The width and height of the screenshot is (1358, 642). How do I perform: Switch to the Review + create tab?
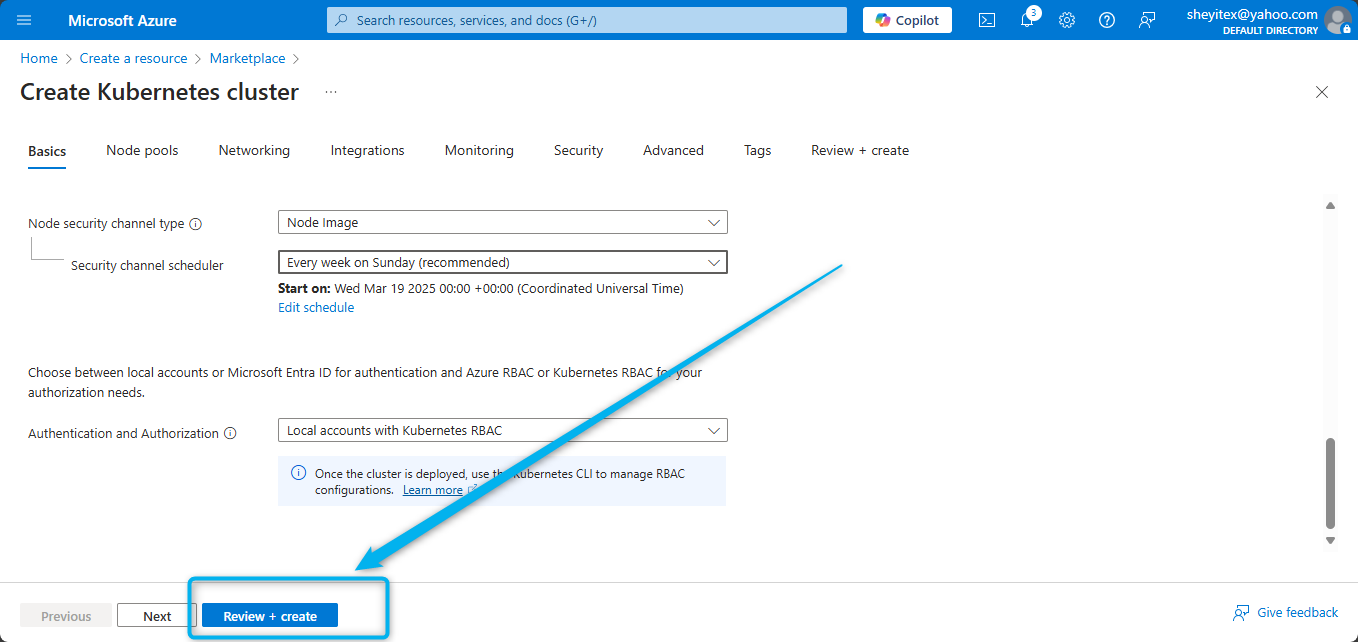pos(860,151)
